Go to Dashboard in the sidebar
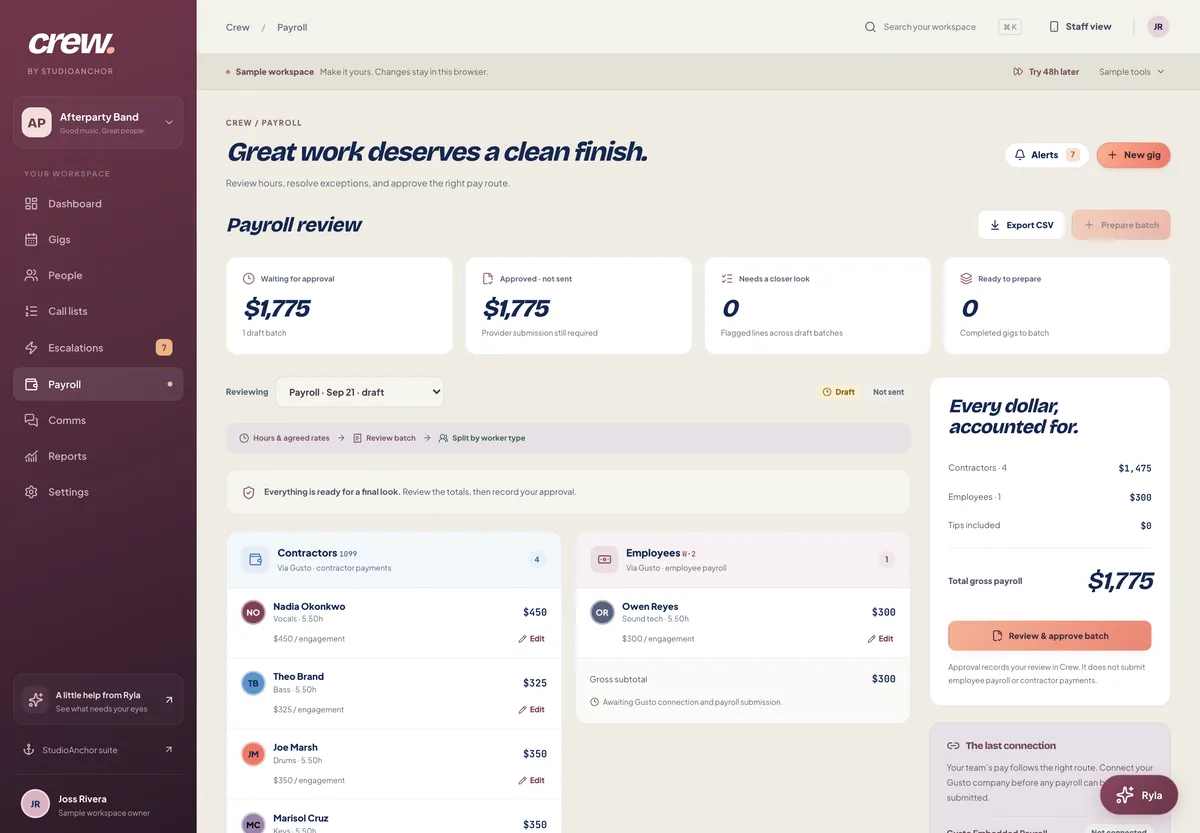The image size is (1200, 833). tap(98, 204)
